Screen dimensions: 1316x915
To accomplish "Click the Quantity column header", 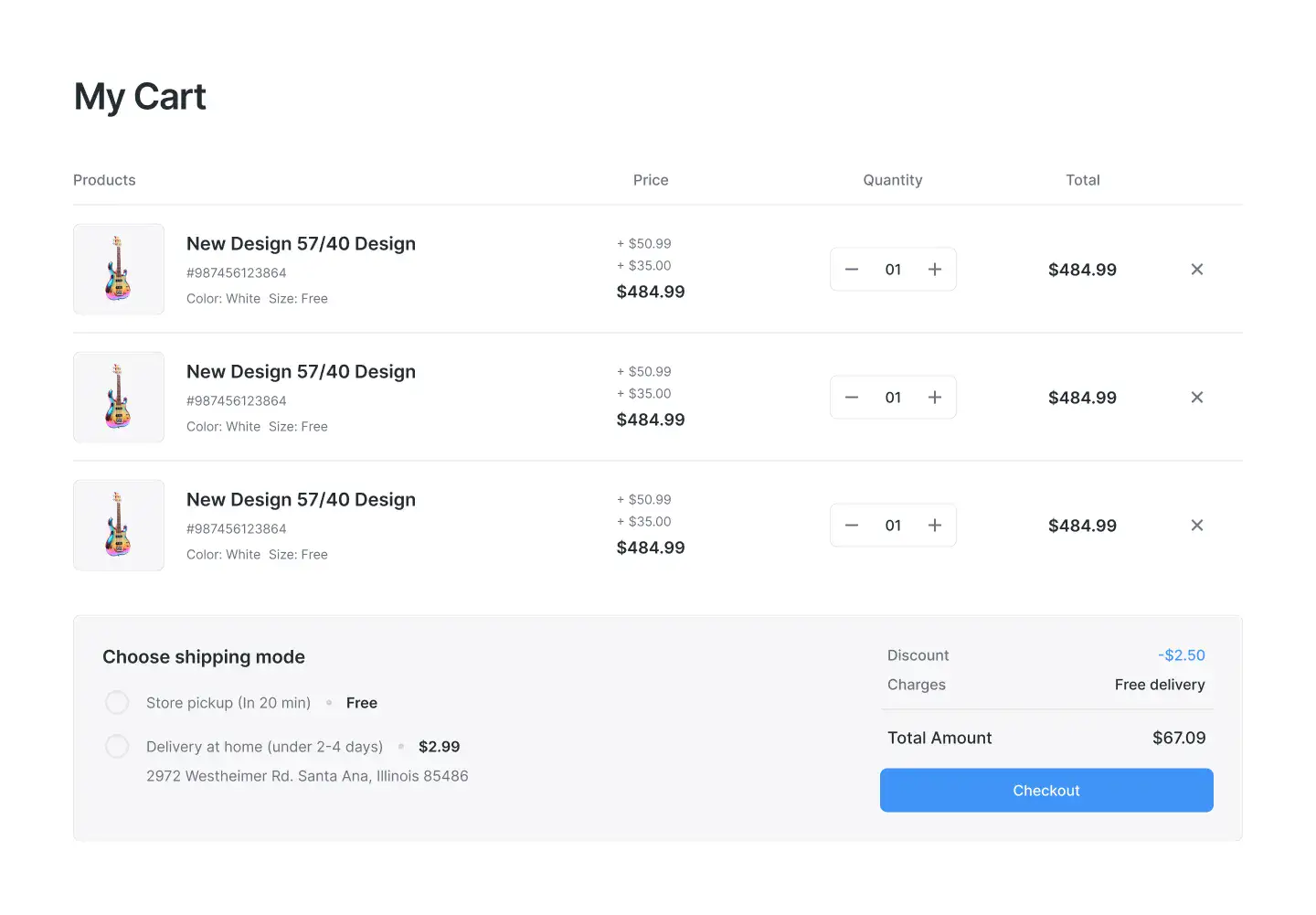I will (893, 180).
